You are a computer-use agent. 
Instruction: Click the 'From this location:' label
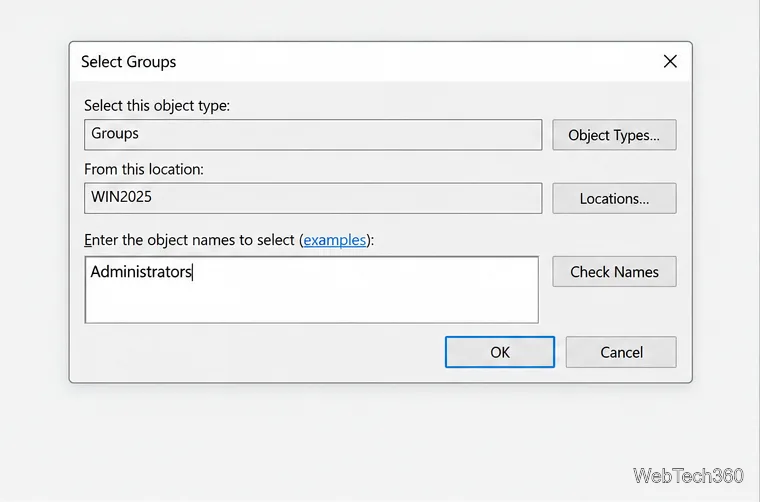(144, 169)
